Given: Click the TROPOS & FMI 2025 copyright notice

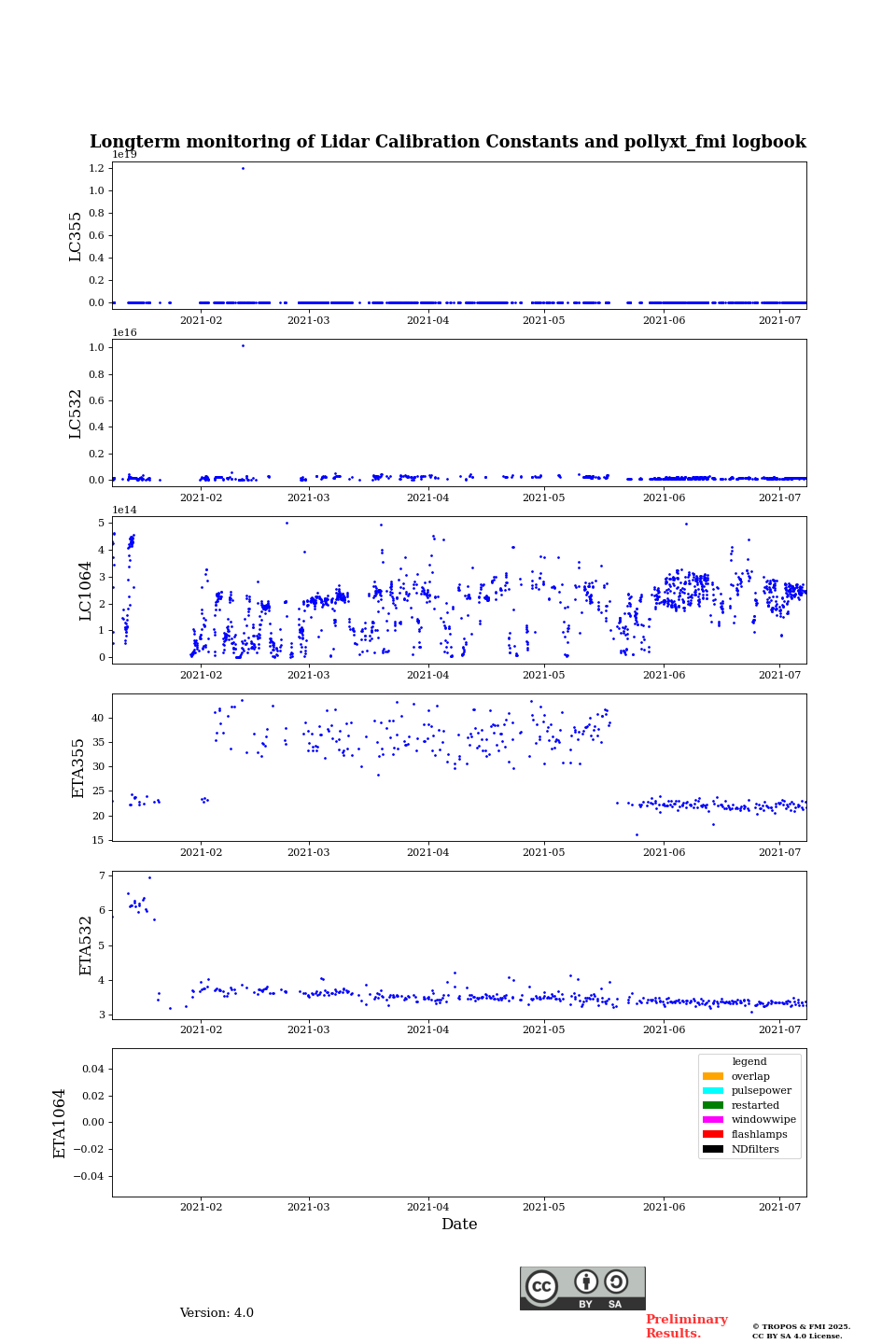Looking at the screenshot, I should coord(801,1331).
